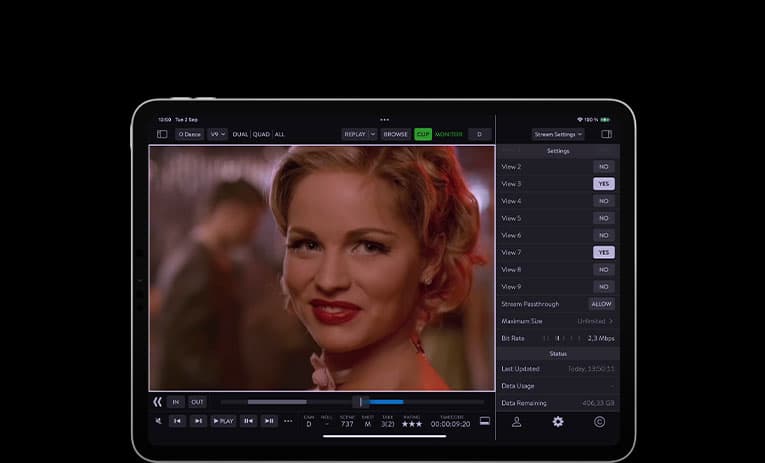This screenshot has height=463, width=765.
Task: Toggle the right sidebar panel icon
Action: pos(606,134)
